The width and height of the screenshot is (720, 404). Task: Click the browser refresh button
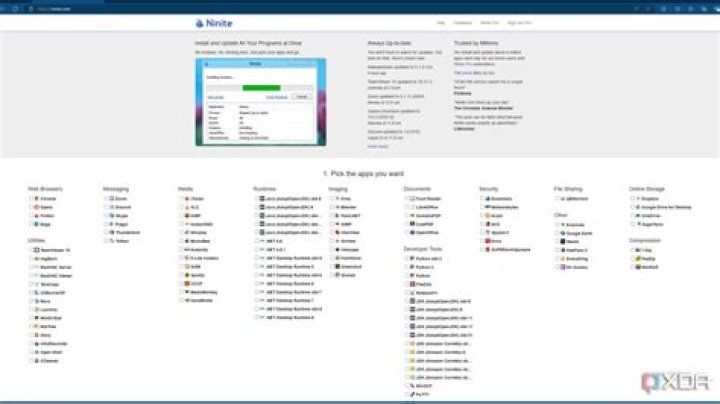click(x=15, y=9)
